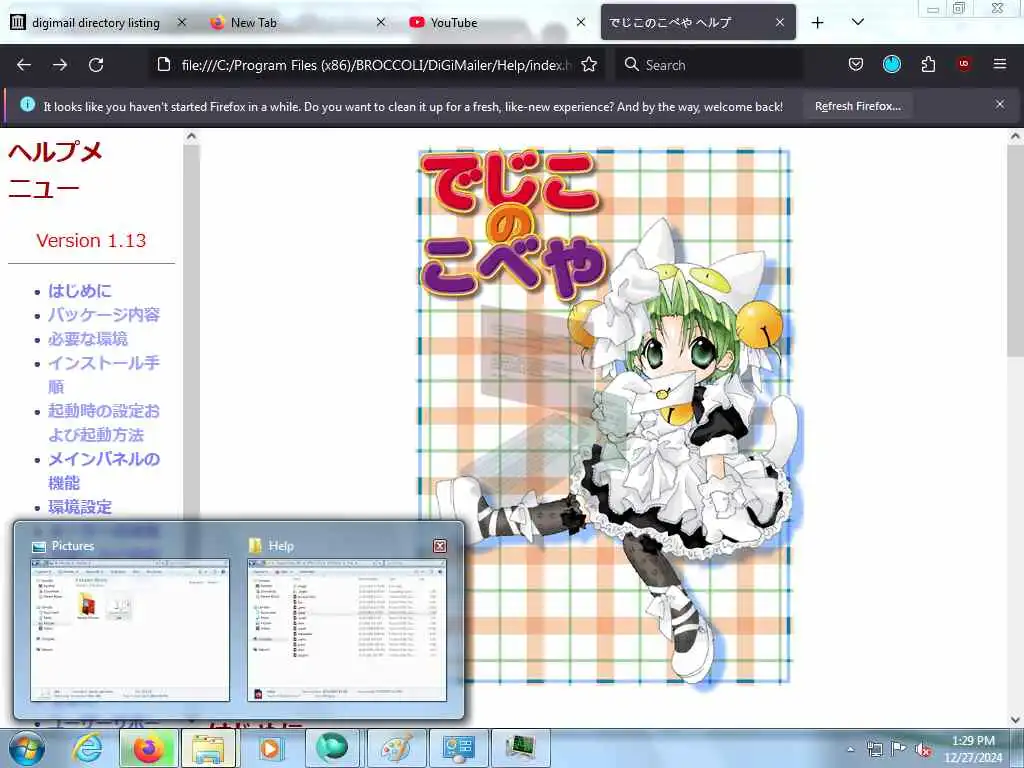Open the 環境設定 help link
This screenshot has width=1024, height=768.
tap(80, 507)
